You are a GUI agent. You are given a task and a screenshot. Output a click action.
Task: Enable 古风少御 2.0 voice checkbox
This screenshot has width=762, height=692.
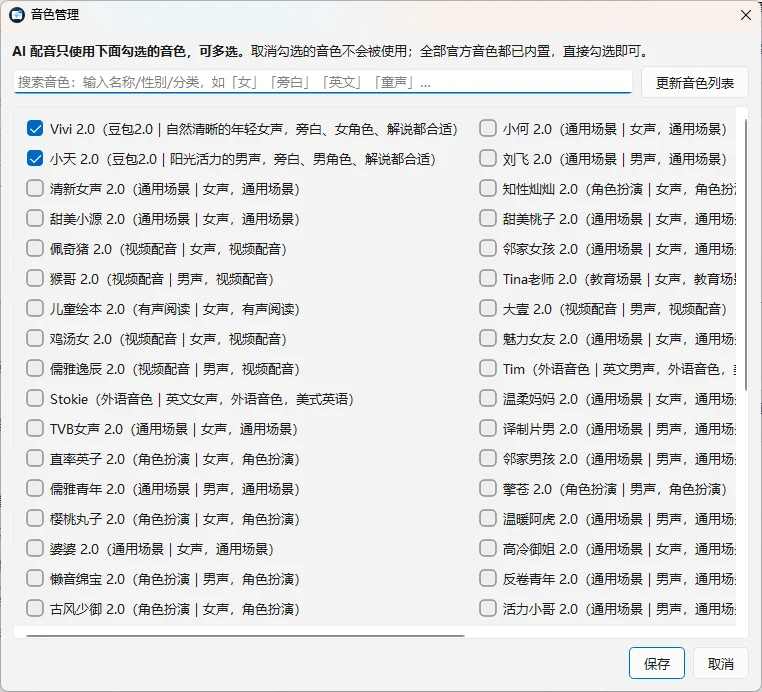35,609
